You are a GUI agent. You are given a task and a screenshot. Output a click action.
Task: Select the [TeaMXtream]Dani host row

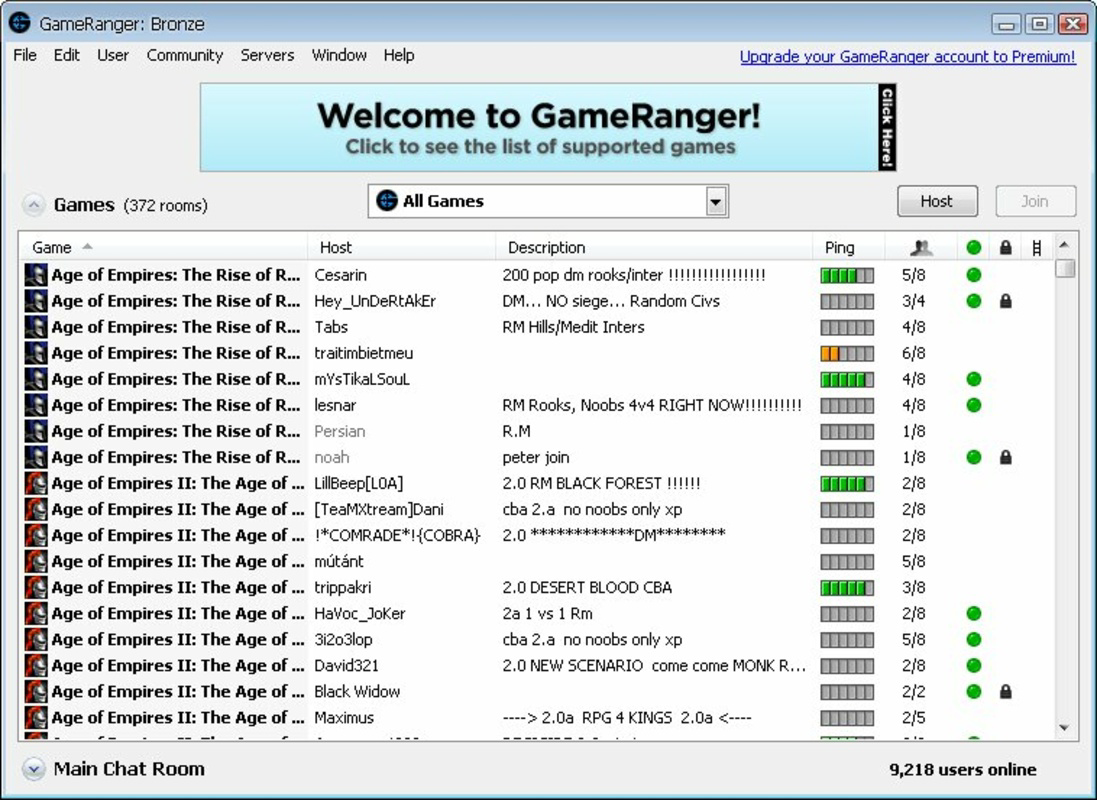click(x=378, y=510)
